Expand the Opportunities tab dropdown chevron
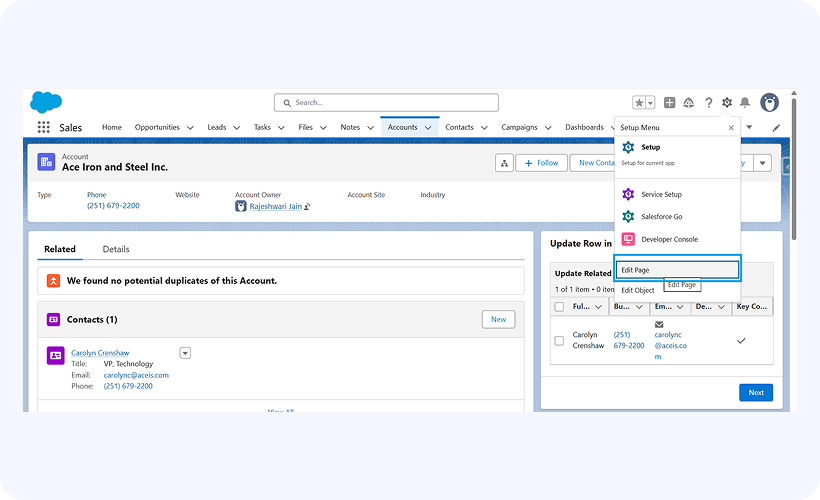This screenshot has height=500, width=820. point(189,128)
